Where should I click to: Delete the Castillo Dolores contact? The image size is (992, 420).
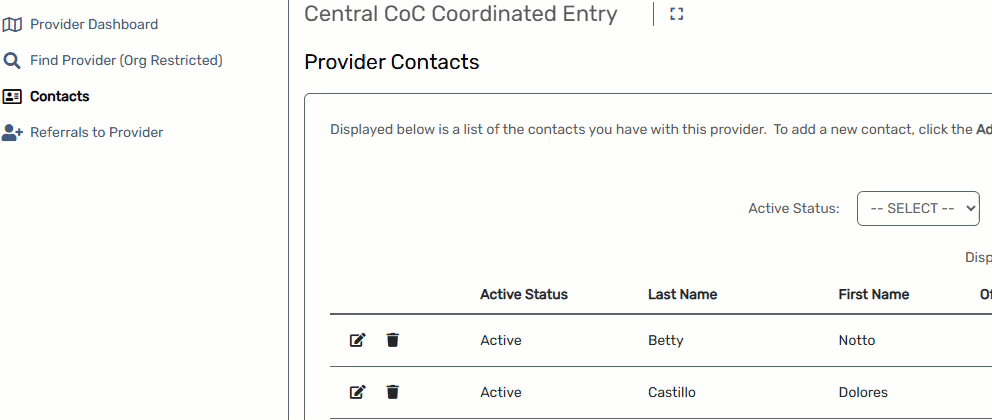point(393,392)
